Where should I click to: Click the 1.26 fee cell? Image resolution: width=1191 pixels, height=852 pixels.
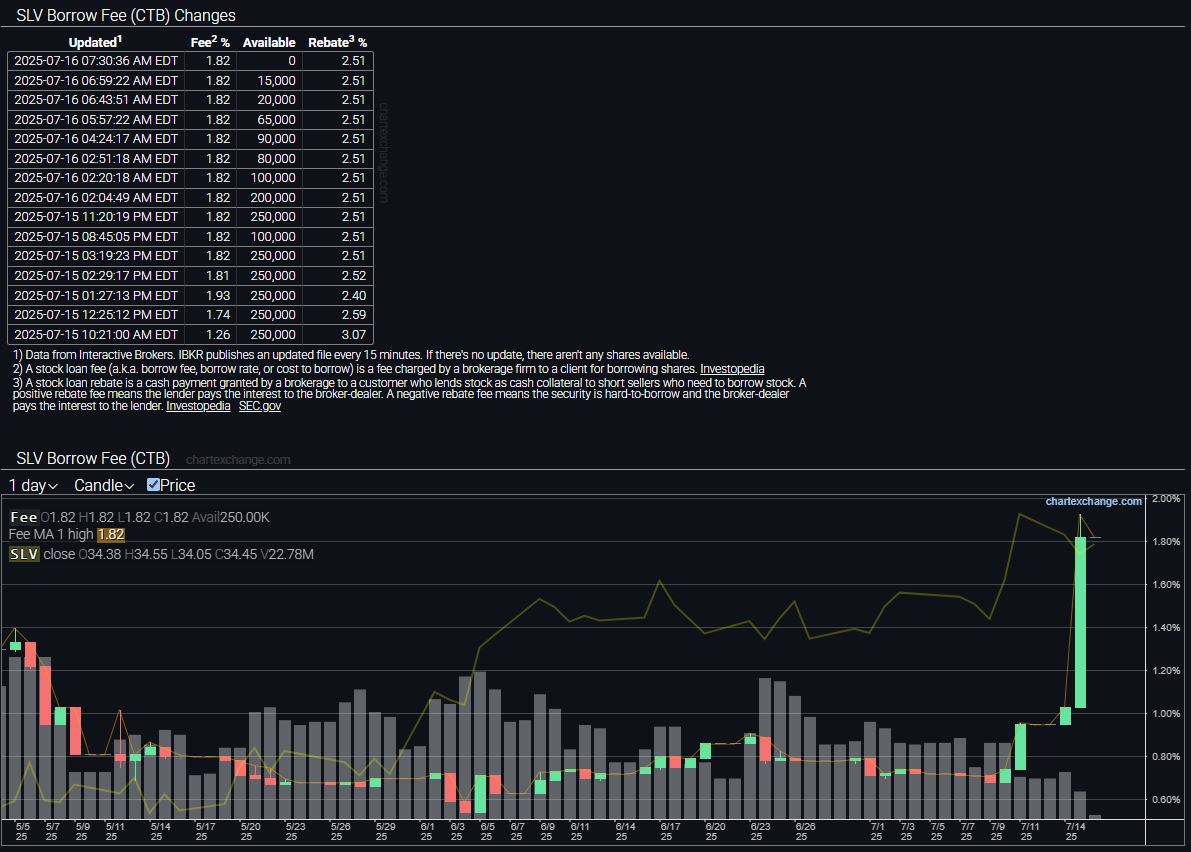210,334
